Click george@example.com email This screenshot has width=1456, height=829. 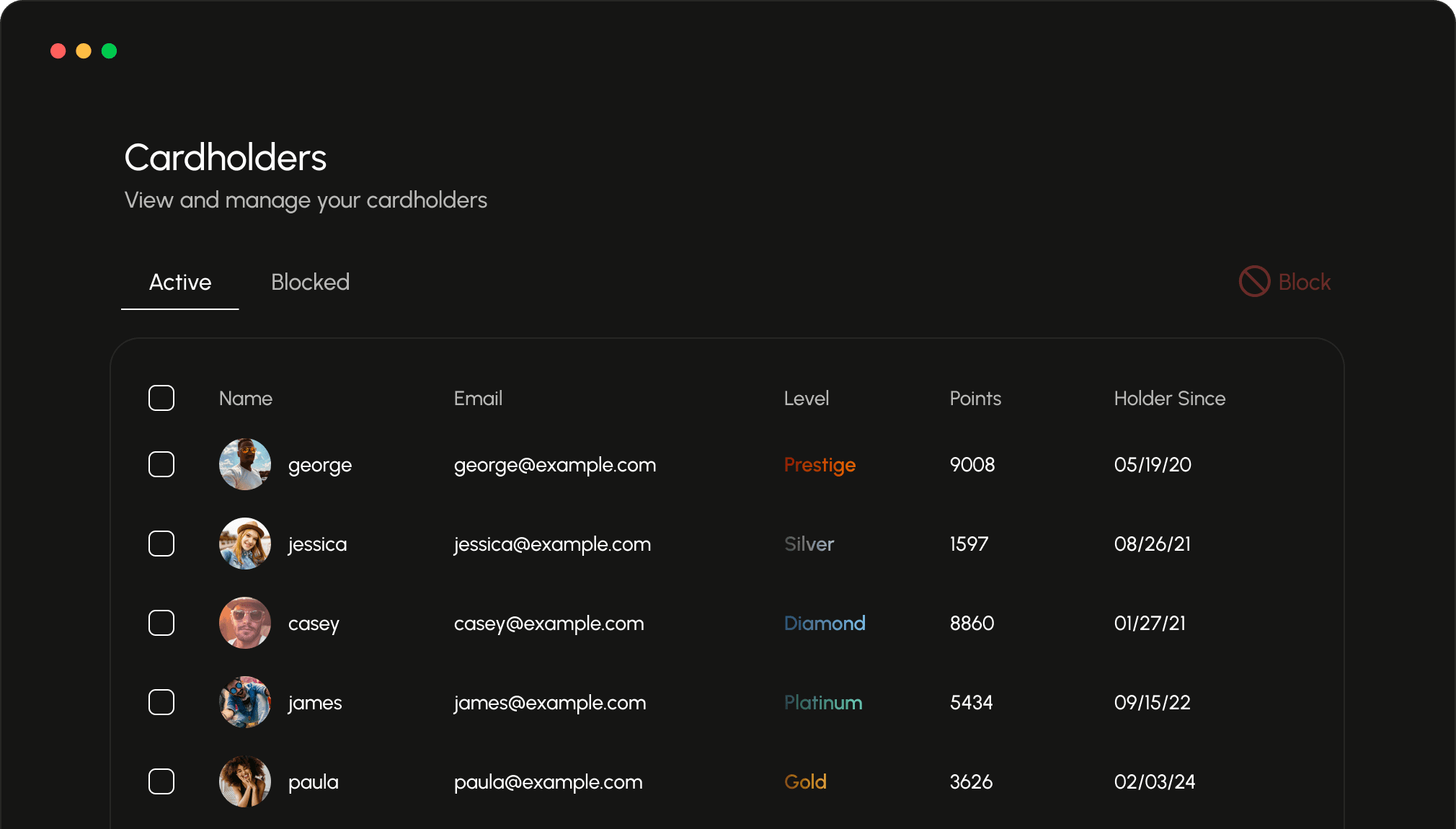click(x=555, y=466)
